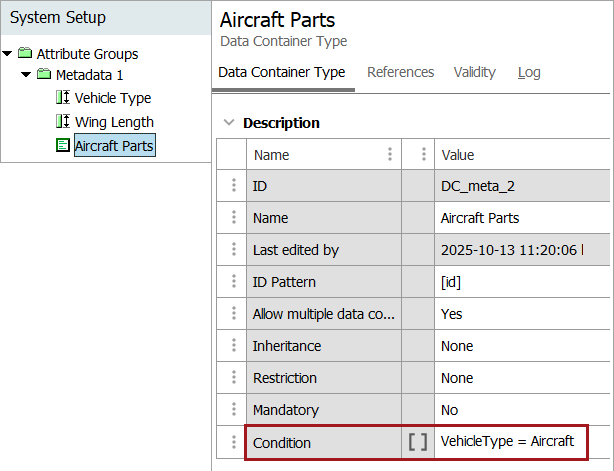
Task: Click the brackets icon in Condition row
Action: click(x=417, y=442)
